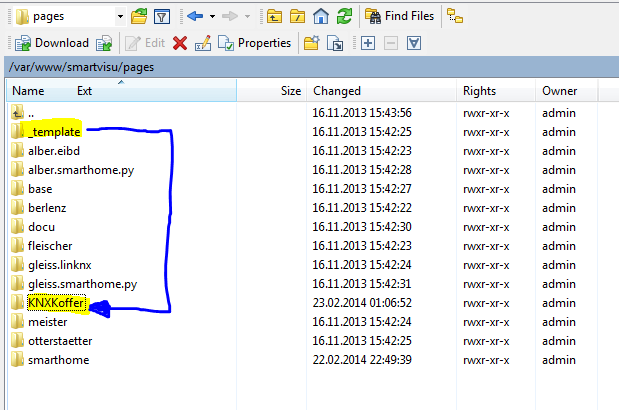Screen dimensions: 619x410
Task: Click the select files plus icon
Action: [368, 43]
